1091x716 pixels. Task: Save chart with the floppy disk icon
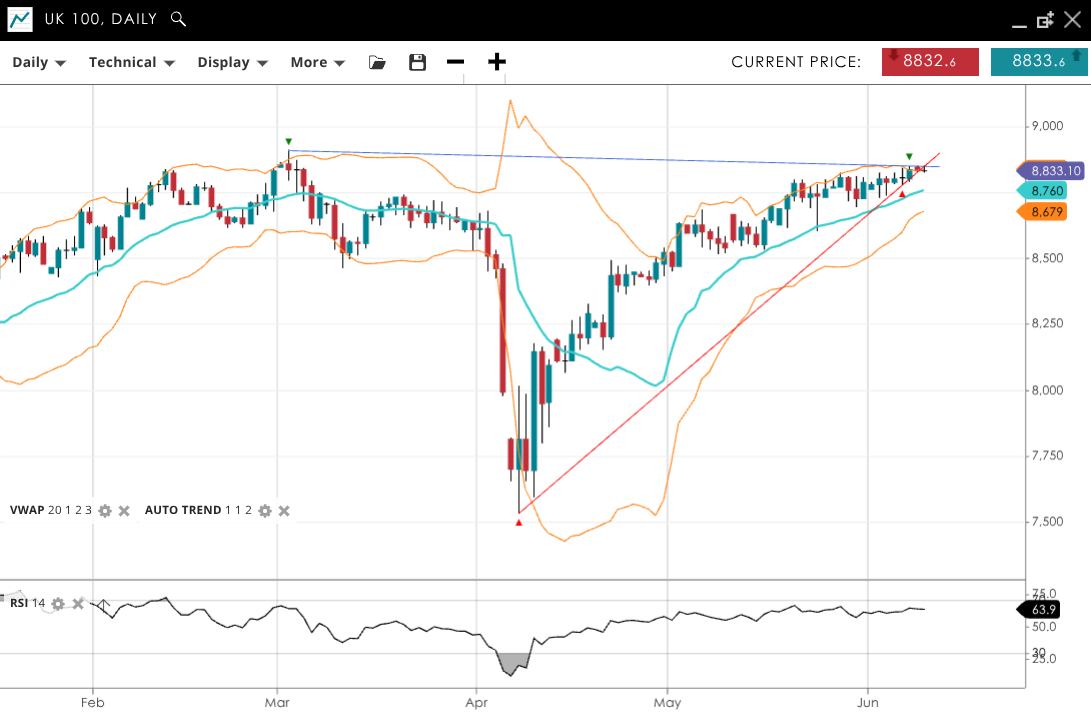pyautogui.click(x=418, y=62)
